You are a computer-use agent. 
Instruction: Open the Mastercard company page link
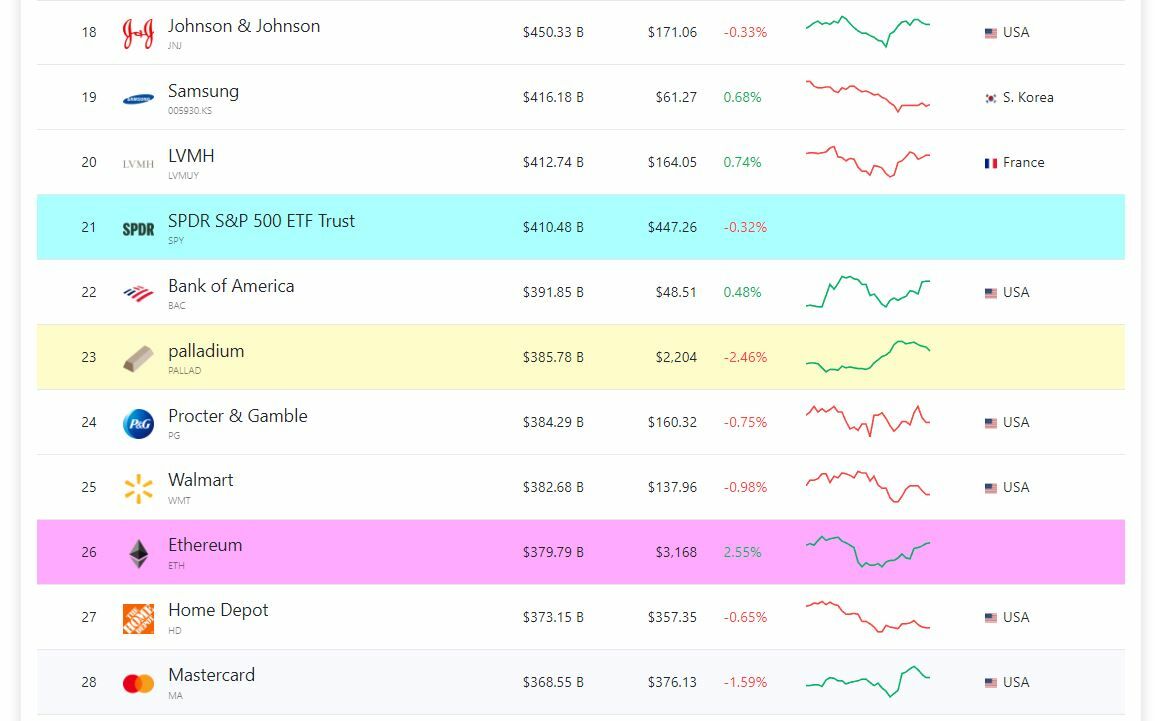tap(211, 675)
